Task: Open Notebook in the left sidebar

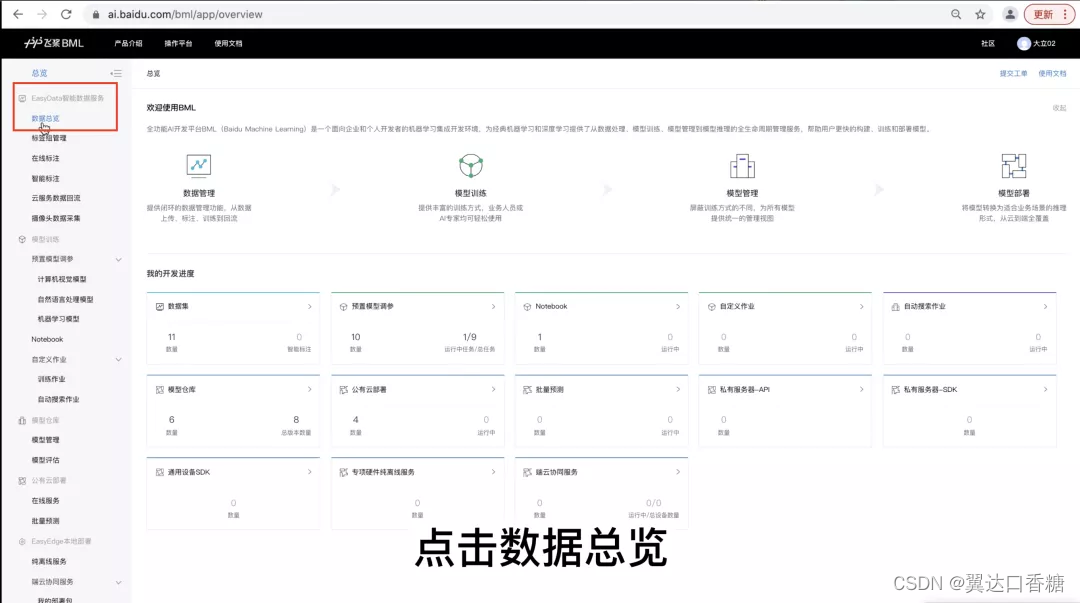Action: (x=47, y=340)
